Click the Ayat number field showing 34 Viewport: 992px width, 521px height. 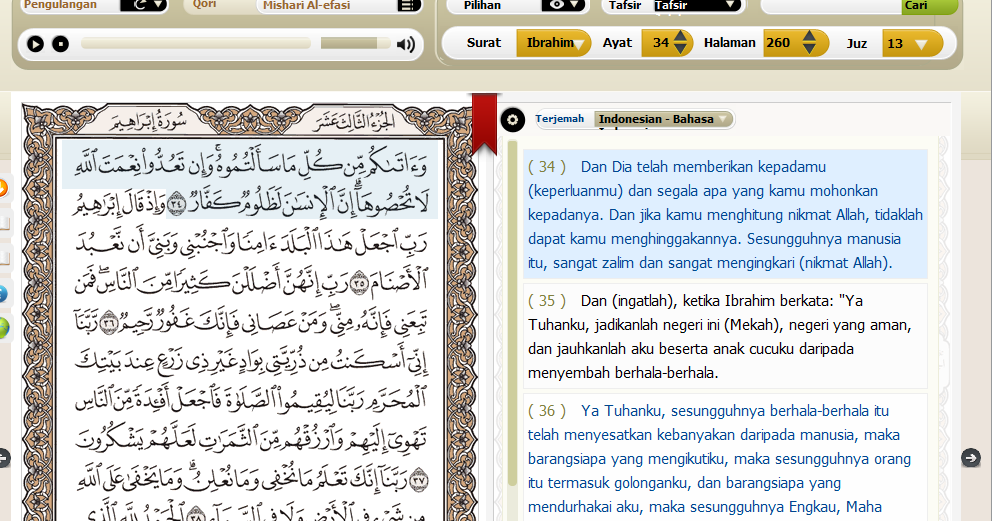[x=659, y=43]
